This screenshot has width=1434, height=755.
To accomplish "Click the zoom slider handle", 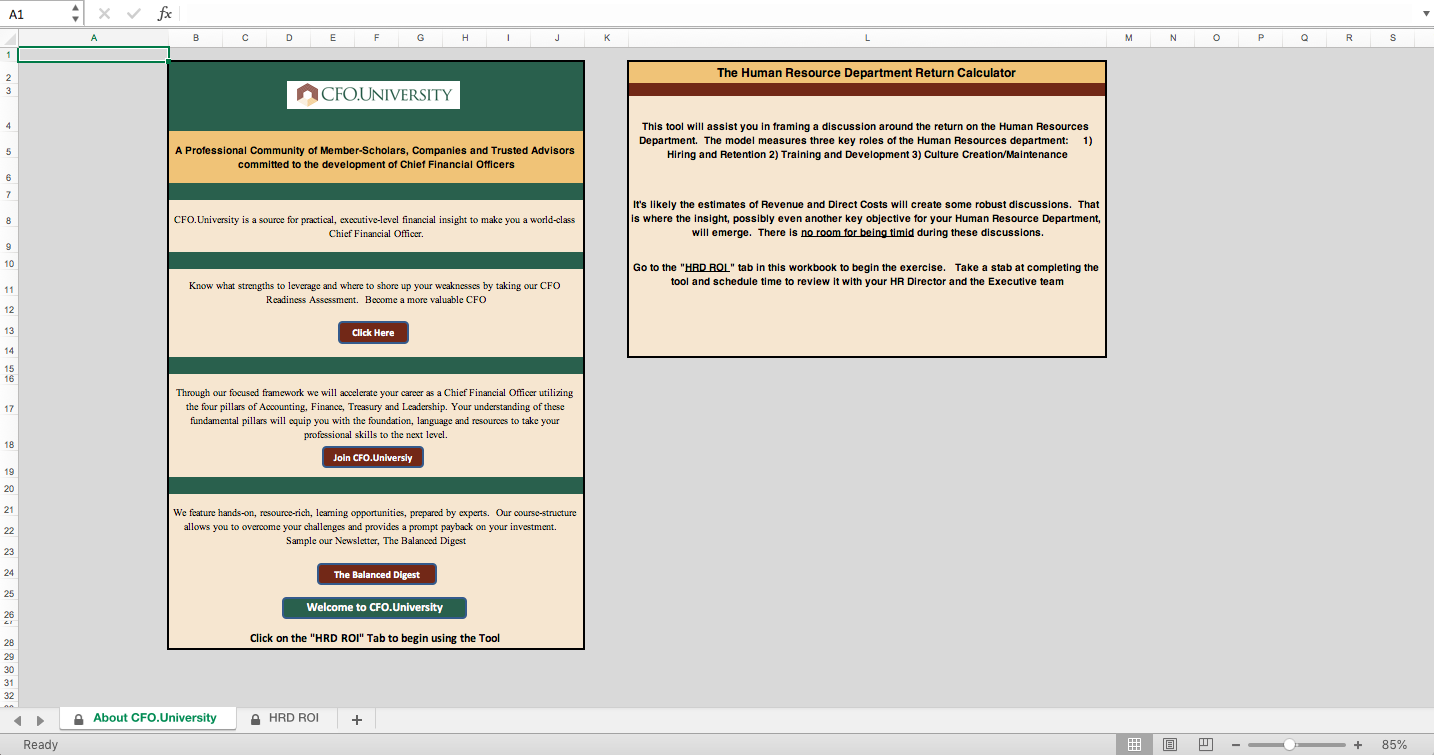I will point(1289,745).
